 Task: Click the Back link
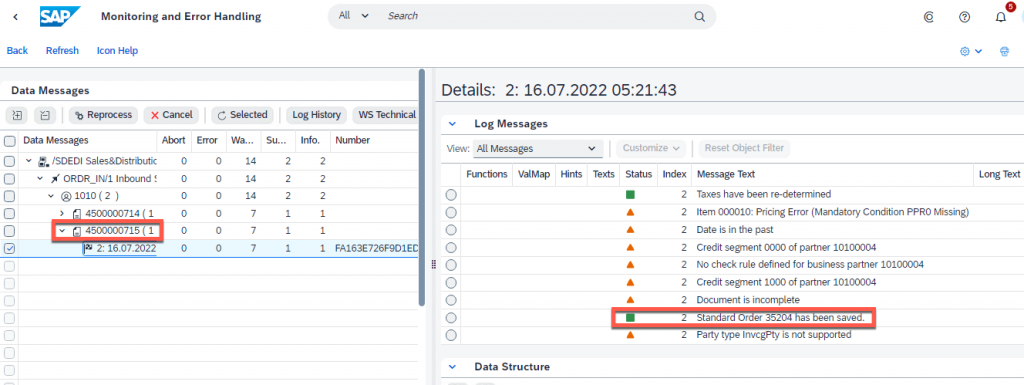[x=17, y=51]
